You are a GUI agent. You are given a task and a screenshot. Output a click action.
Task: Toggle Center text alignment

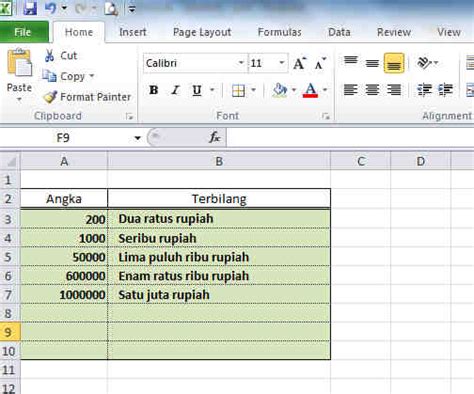pos(372,90)
